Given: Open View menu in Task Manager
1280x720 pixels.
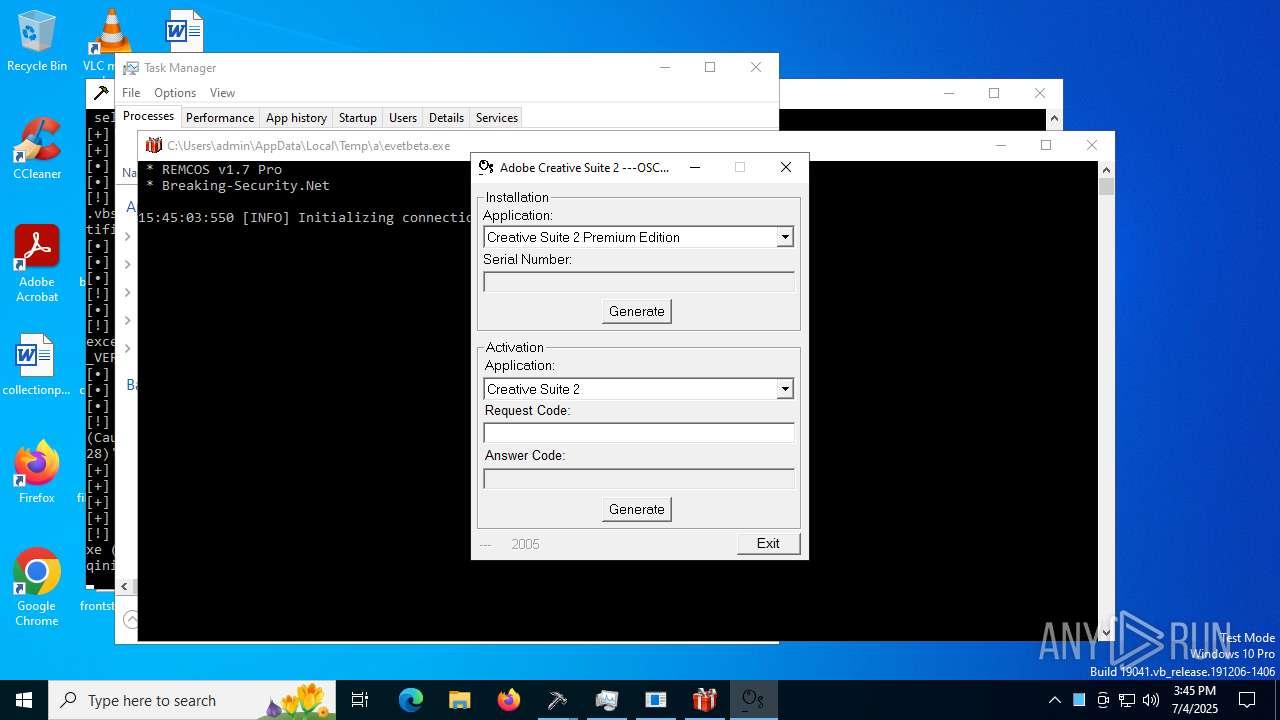Looking at the screenshot, I should click(x=222, y=92).
